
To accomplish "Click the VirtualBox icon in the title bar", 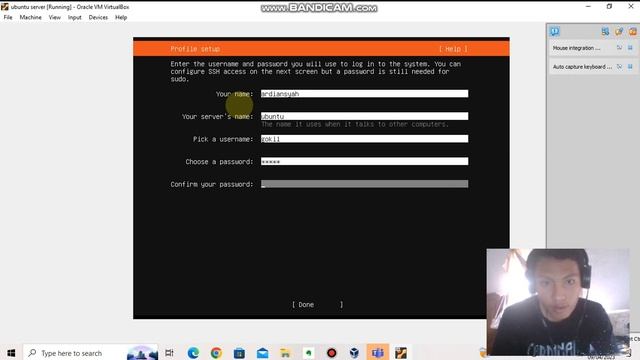I will pyautogui.click(x=4, y=7).
